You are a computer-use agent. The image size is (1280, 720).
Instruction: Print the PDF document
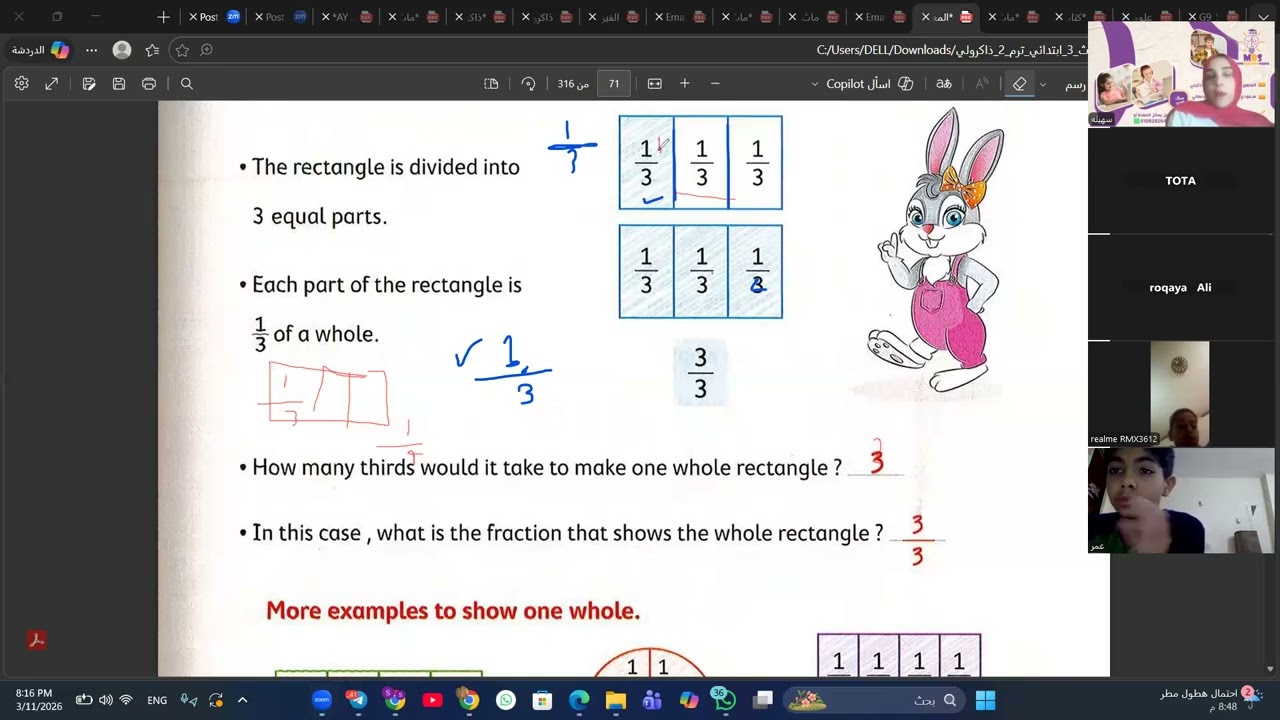point(149,84)
